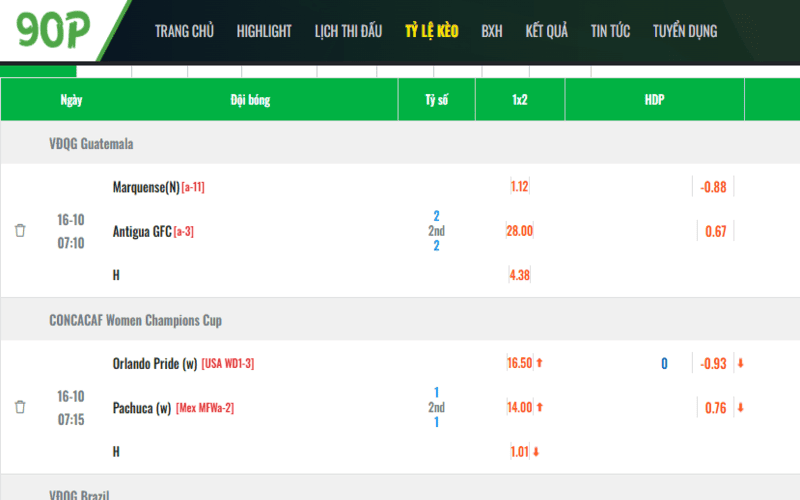Viewport: 800px width, 500px height.
Task: Open the Tin Tức news section
Action: coord(610,31)
